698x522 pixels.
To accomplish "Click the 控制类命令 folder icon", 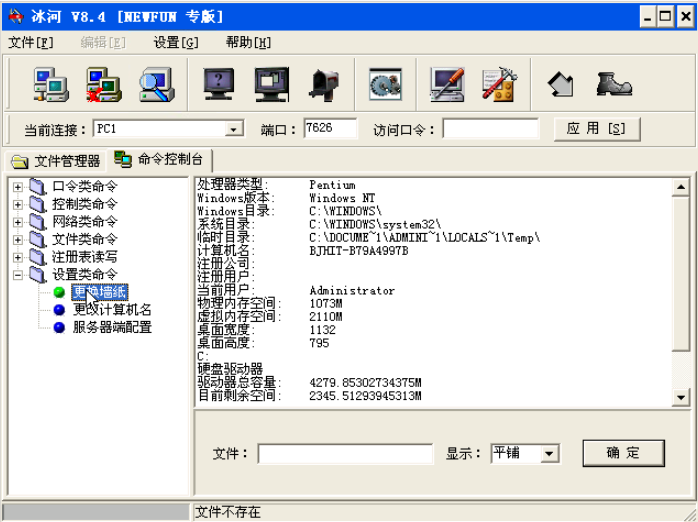I will point(38,204).
